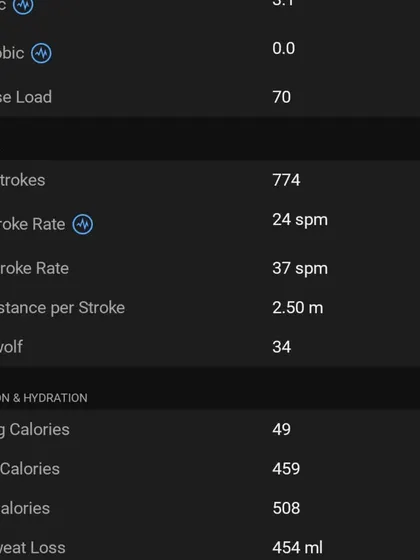
Task: Open chart icon next to Stroke Rate
Action: (82, 224)
